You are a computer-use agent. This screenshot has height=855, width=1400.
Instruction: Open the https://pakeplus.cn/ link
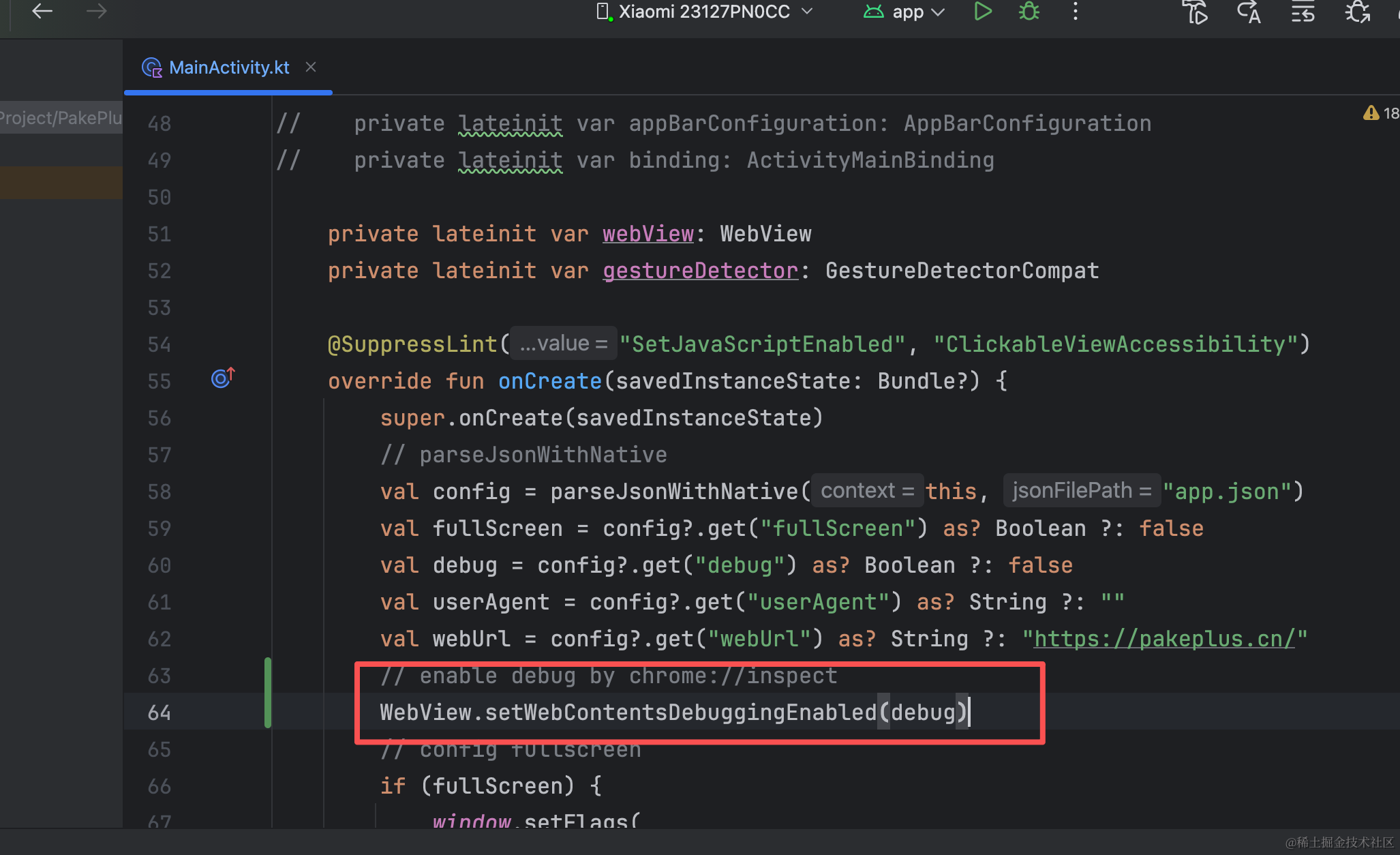(x=1163, y=639)
